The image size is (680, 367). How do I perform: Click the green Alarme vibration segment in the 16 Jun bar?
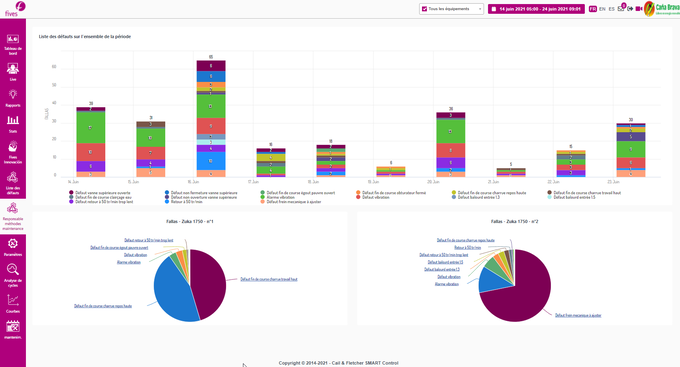click(x=210, y=106)
